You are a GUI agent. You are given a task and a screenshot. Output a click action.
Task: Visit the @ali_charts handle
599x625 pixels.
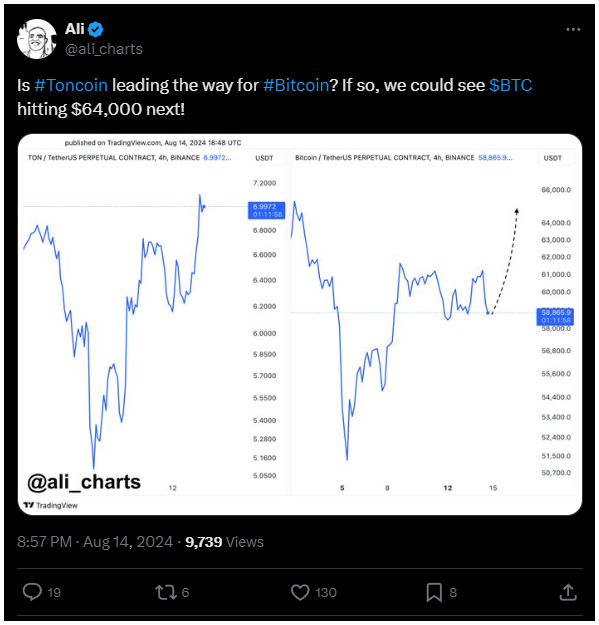click(104, 49)
